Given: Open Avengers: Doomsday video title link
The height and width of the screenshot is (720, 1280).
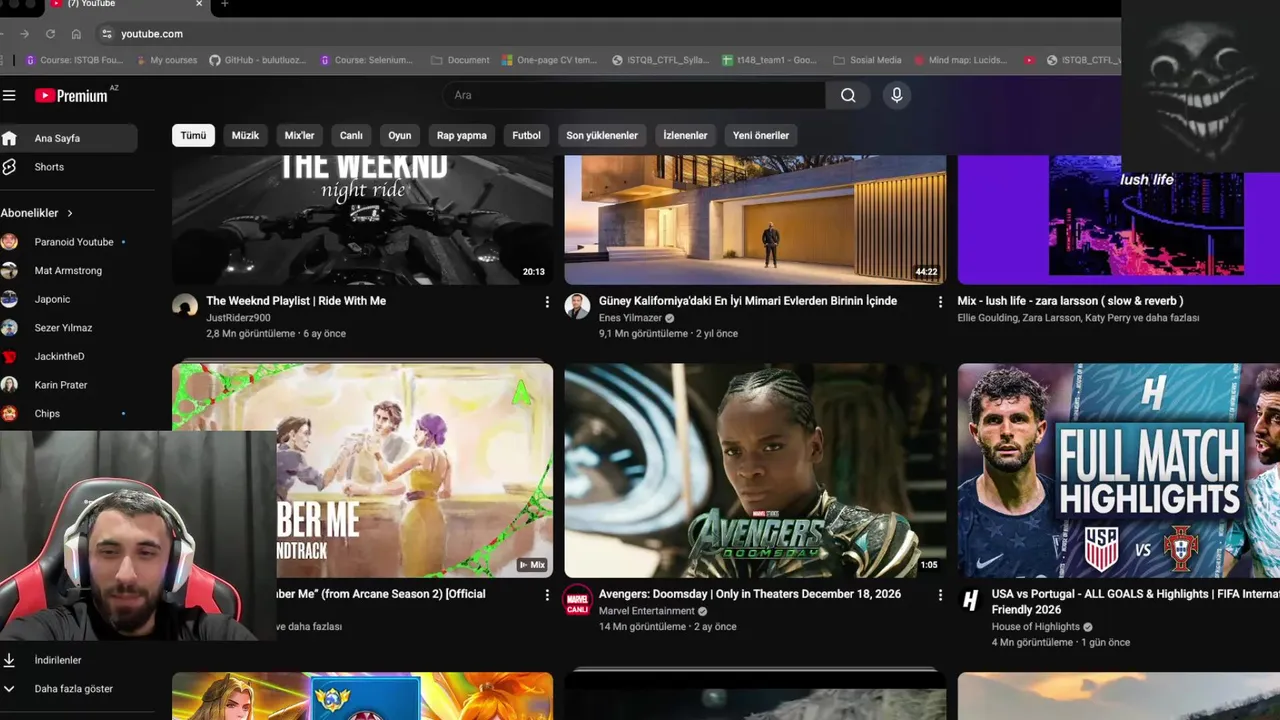Looking at the screenshot, I should click(750, 594).
